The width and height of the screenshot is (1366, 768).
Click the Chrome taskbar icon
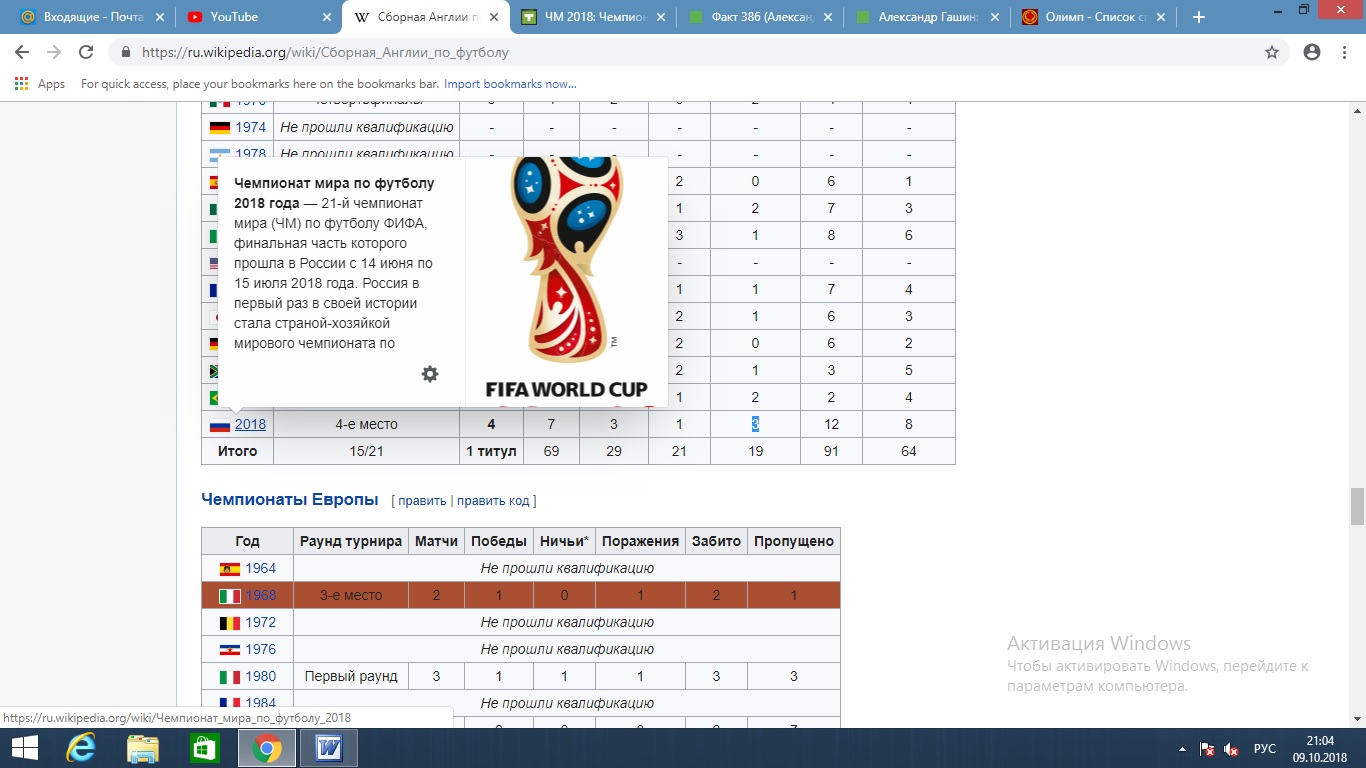point(266,748)
